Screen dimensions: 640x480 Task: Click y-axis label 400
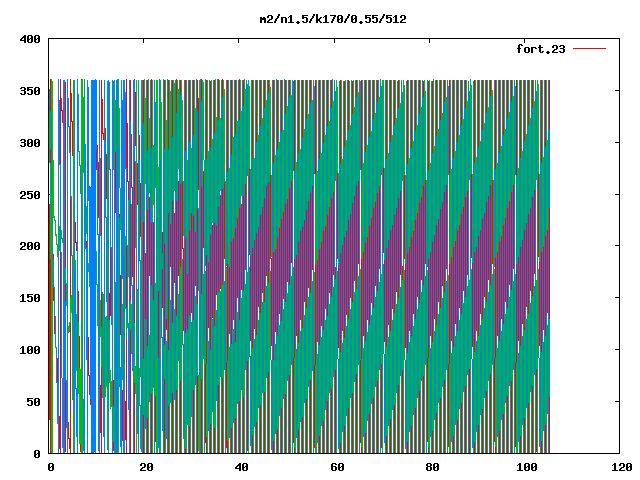(x=30, y=39)
